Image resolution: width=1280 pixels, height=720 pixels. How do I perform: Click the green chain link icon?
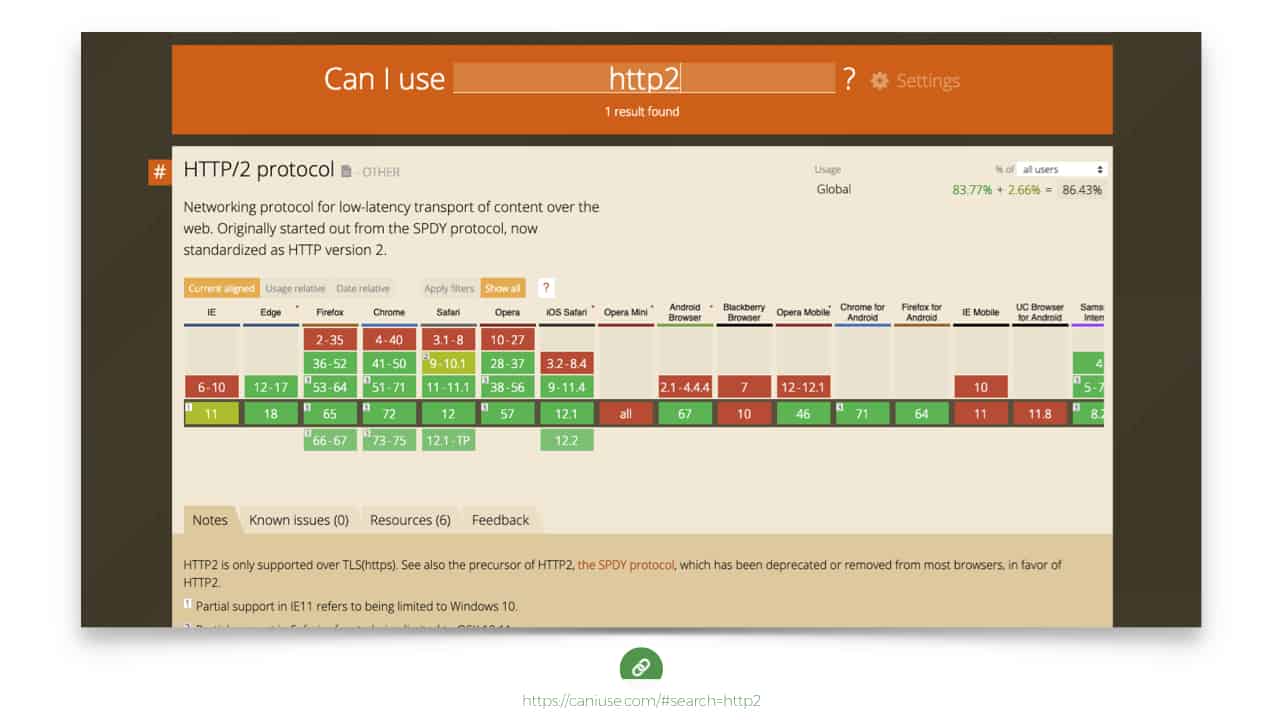point(641,666)
